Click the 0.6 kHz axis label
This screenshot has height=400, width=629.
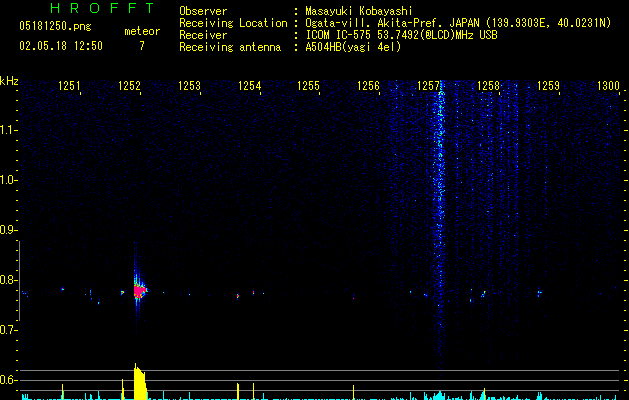coord(8,380)
